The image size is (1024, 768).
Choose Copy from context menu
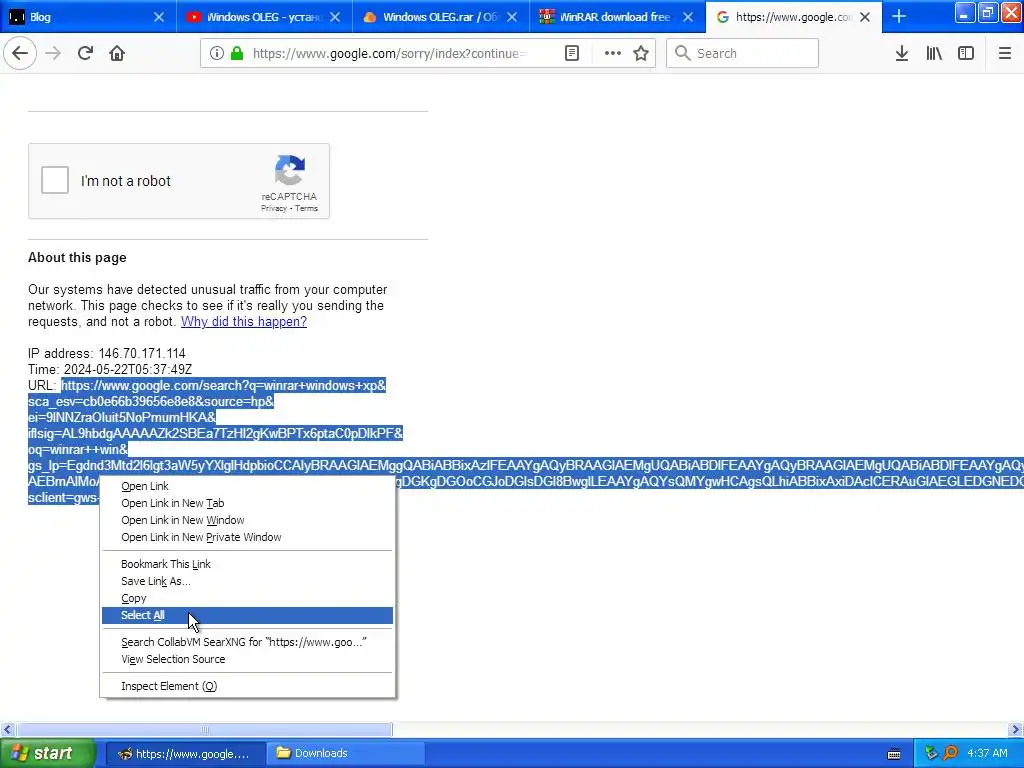(248, 598)
